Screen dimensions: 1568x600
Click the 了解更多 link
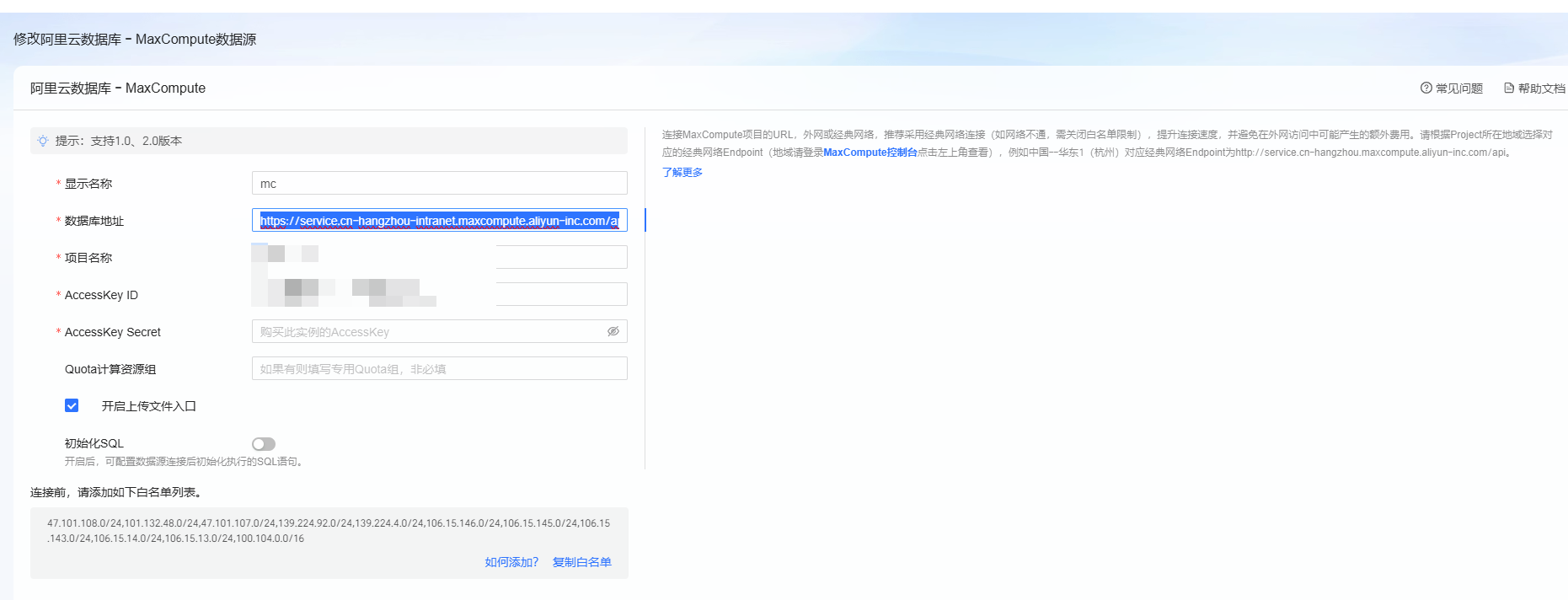click(x=682, y=172)
